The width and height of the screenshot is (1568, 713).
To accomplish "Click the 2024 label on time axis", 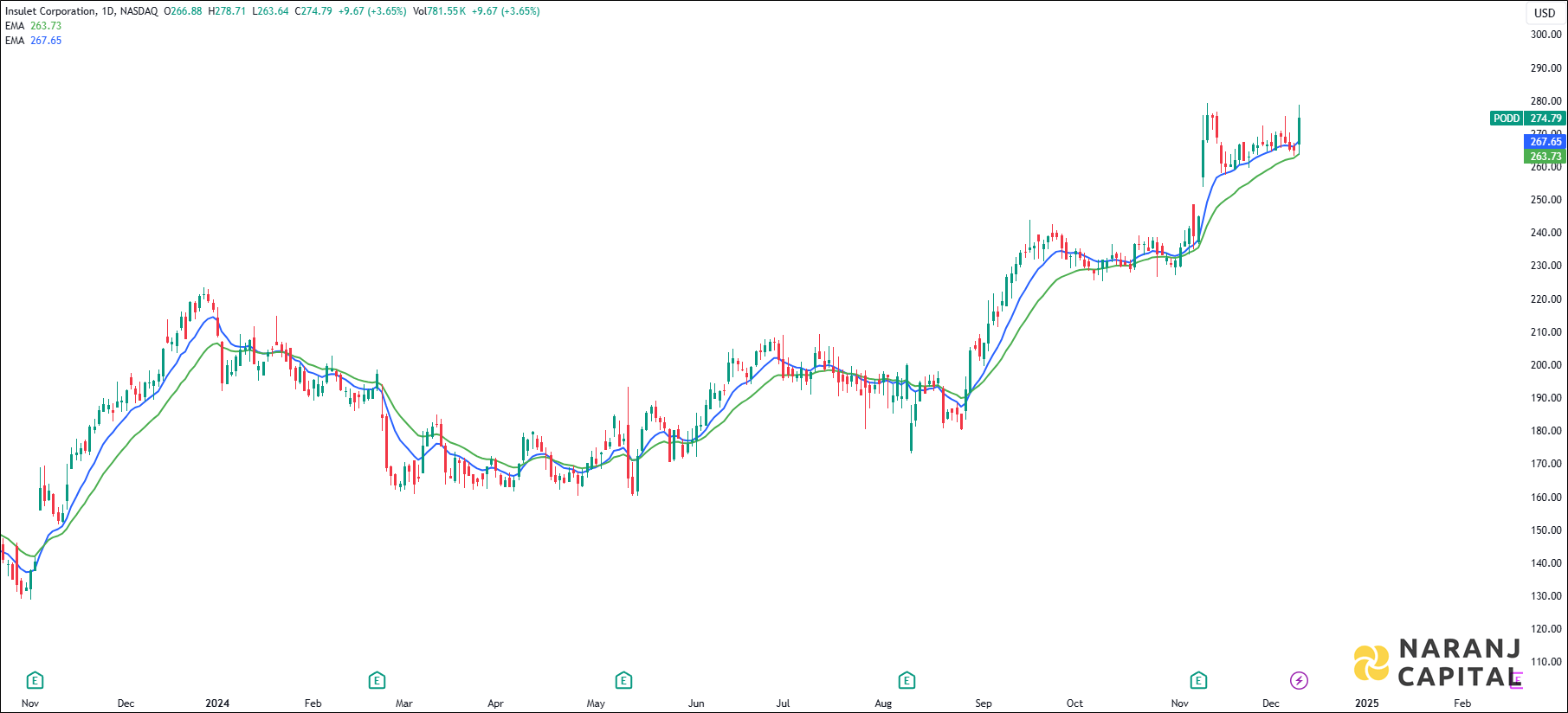I will click(x=217, y=703).
